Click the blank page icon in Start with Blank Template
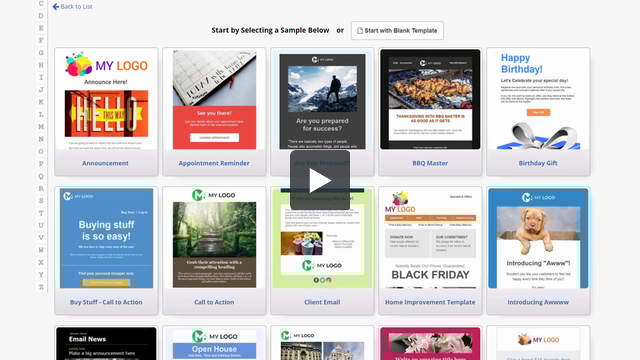The width and height of the screenshot is (640, 360). (360, 31)
